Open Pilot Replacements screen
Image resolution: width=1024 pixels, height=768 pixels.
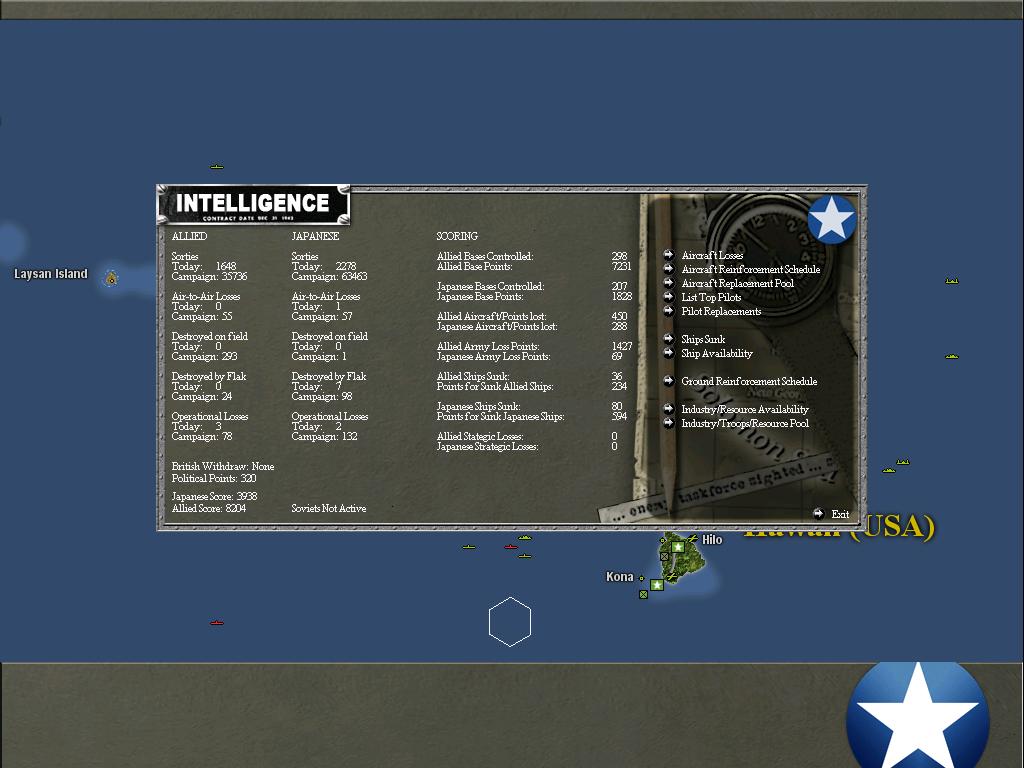[721, 312]
